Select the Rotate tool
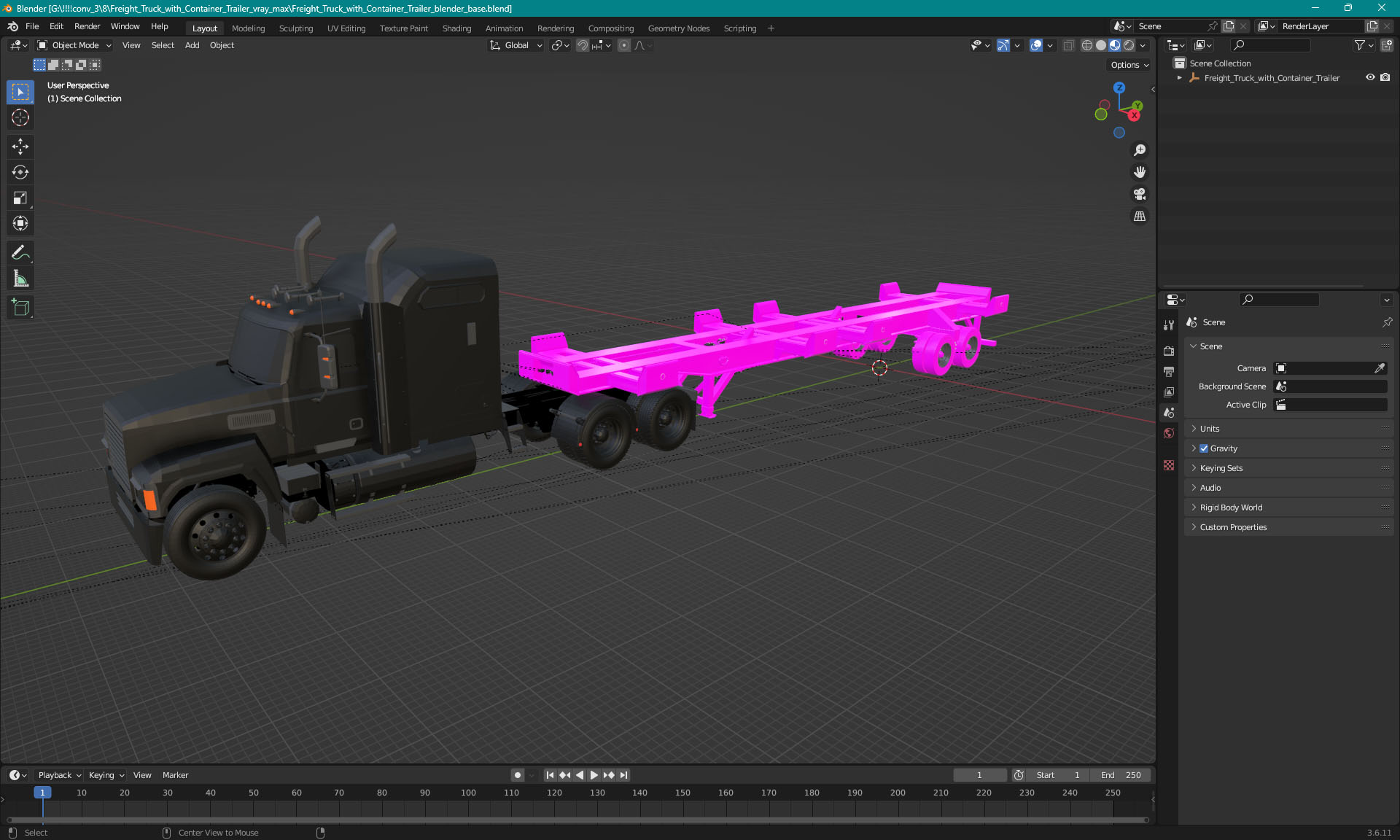 click(20, 172)
